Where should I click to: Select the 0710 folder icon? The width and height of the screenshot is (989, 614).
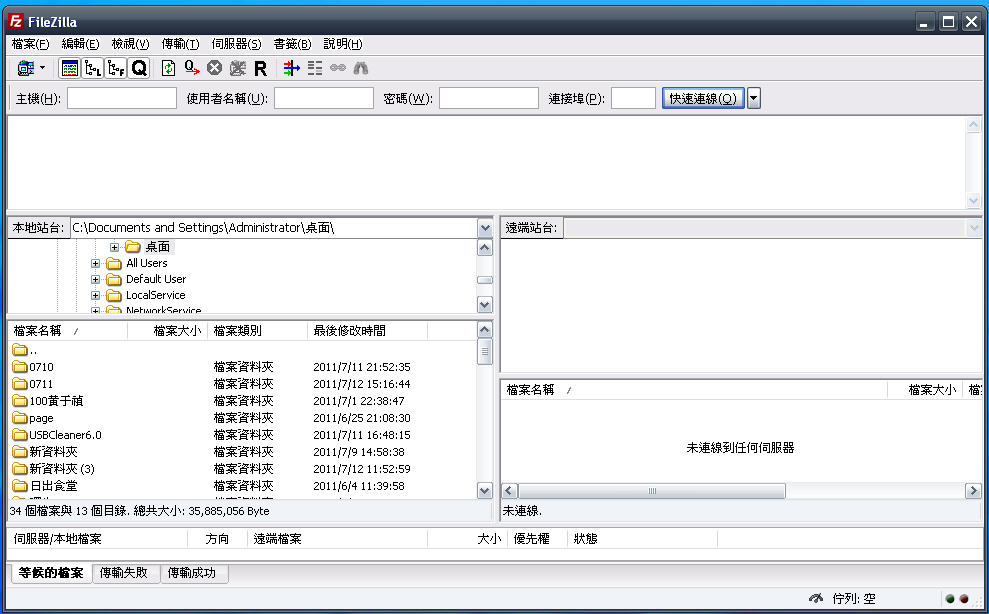click(20, 367)
